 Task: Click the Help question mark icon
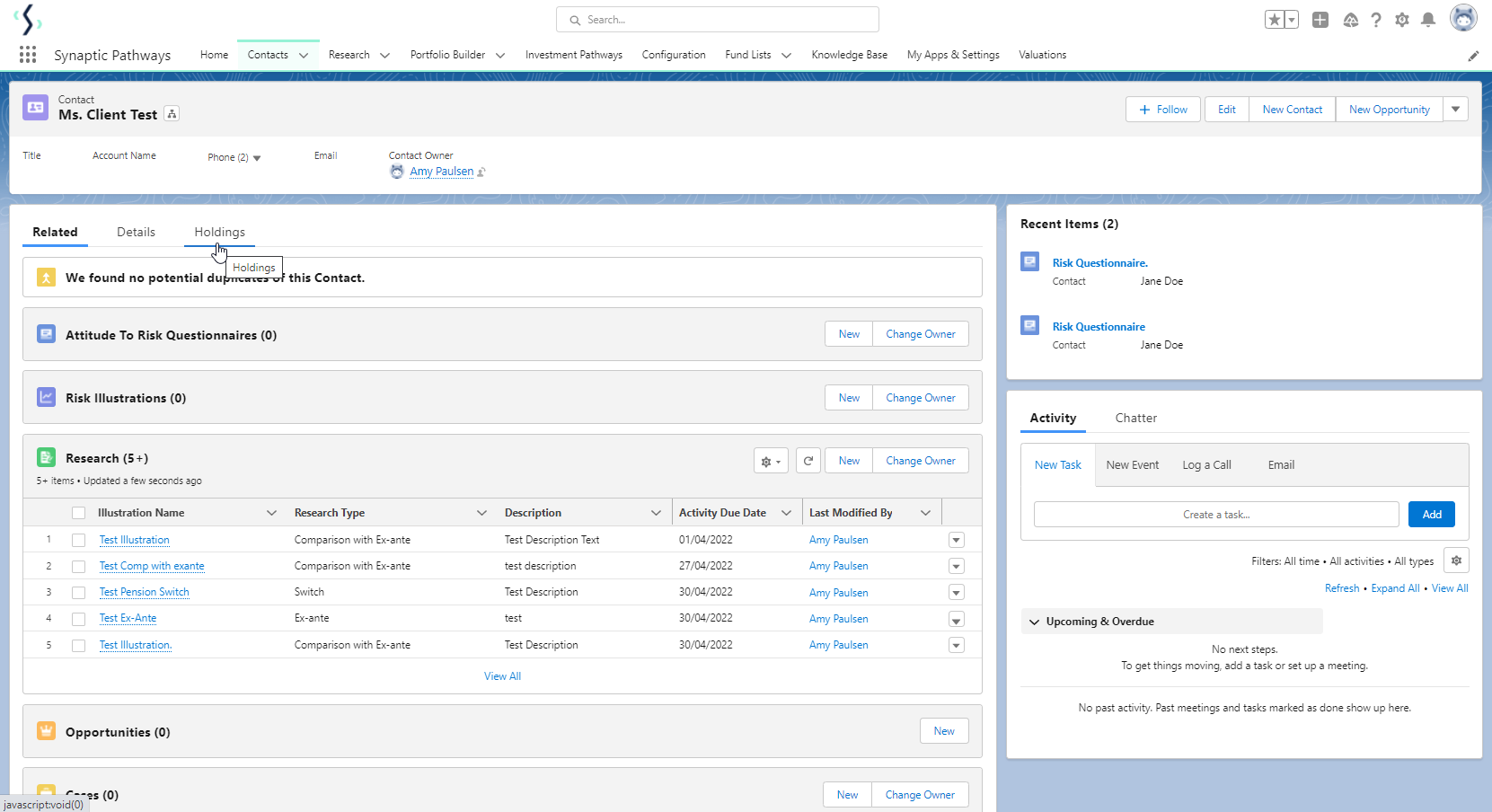point(1375,20)
